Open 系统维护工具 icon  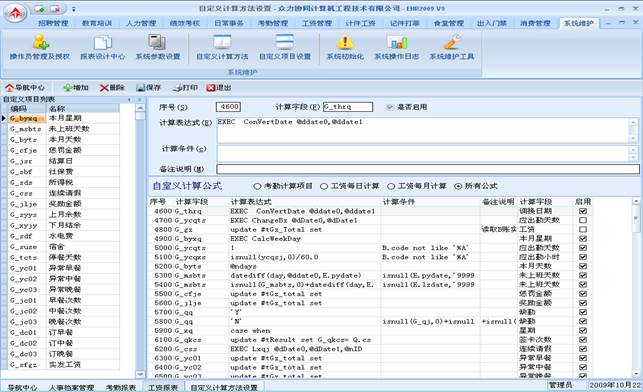pyautogui.click(x=451, y=48)
